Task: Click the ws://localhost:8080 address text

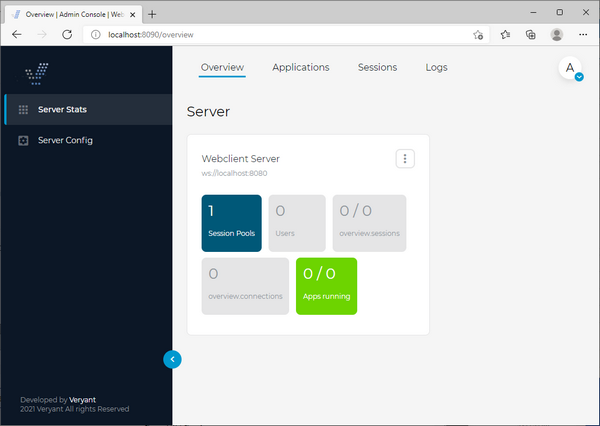Action: [x=234, y=173]
